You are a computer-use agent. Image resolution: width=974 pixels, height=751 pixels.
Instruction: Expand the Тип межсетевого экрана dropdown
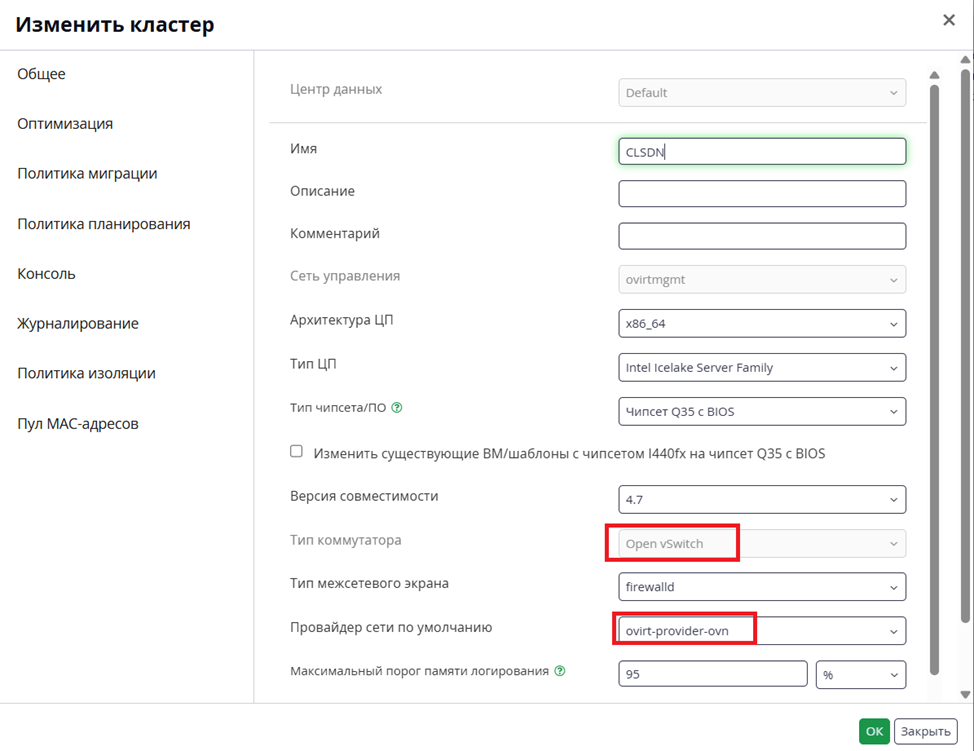pos(762,587)
